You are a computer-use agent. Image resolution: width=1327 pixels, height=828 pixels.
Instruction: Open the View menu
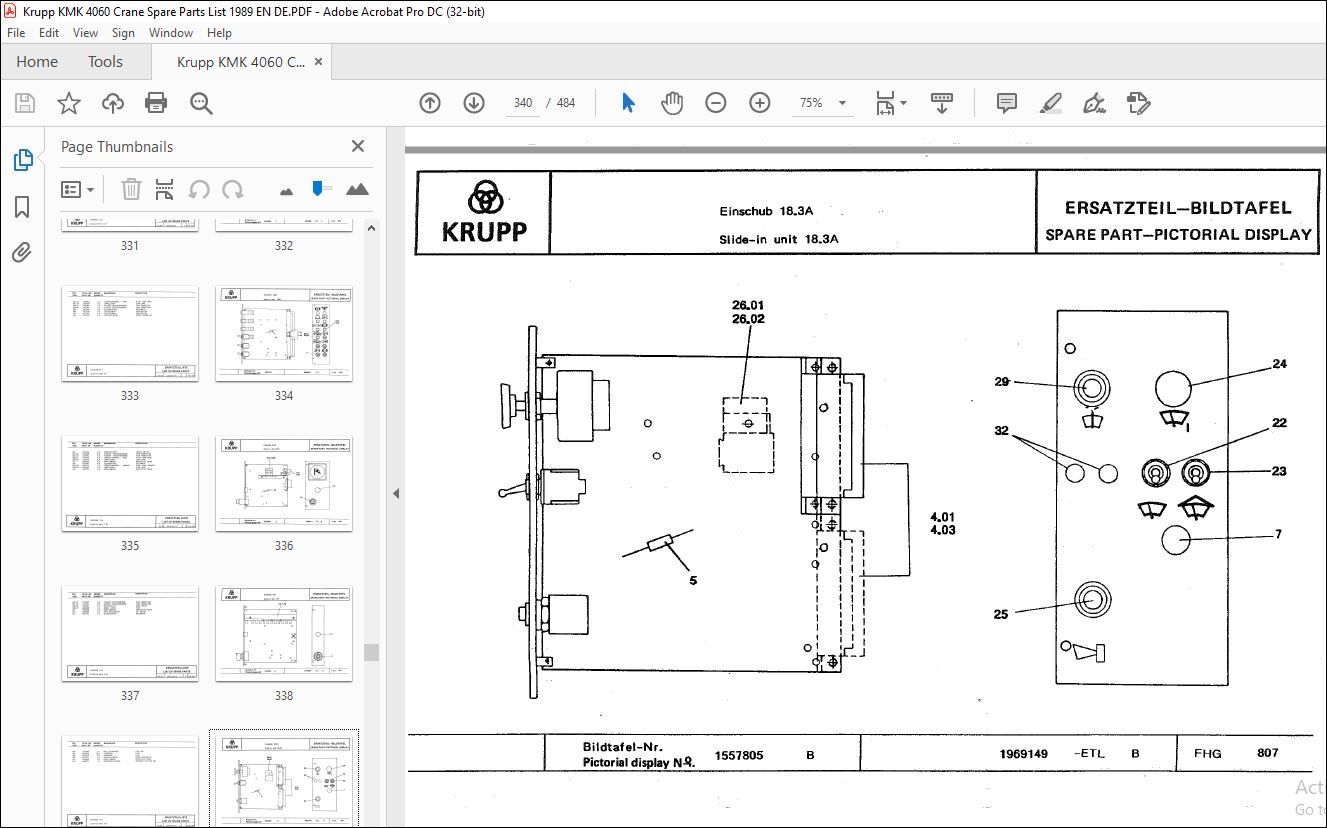click(85, 33)
